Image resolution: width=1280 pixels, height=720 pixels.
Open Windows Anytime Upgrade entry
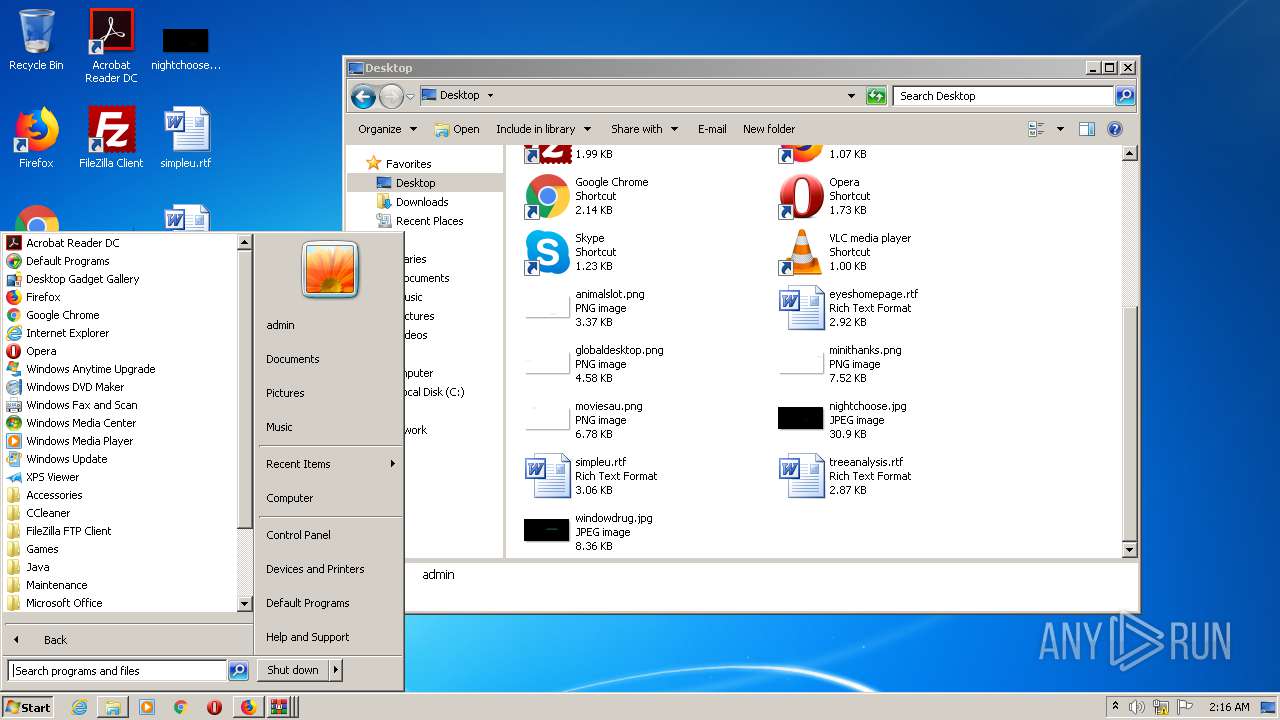point(90,369)
